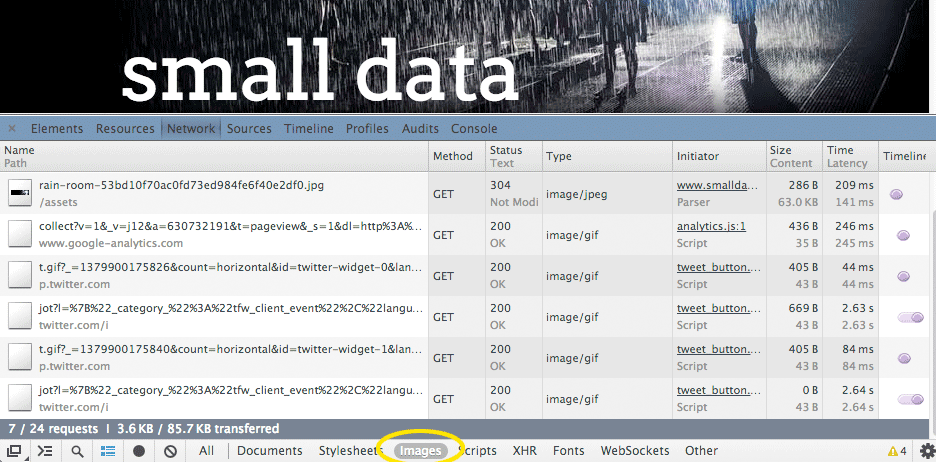Open the www.smallda... initiator link
The image size is (936, 462).
(720, 186)
